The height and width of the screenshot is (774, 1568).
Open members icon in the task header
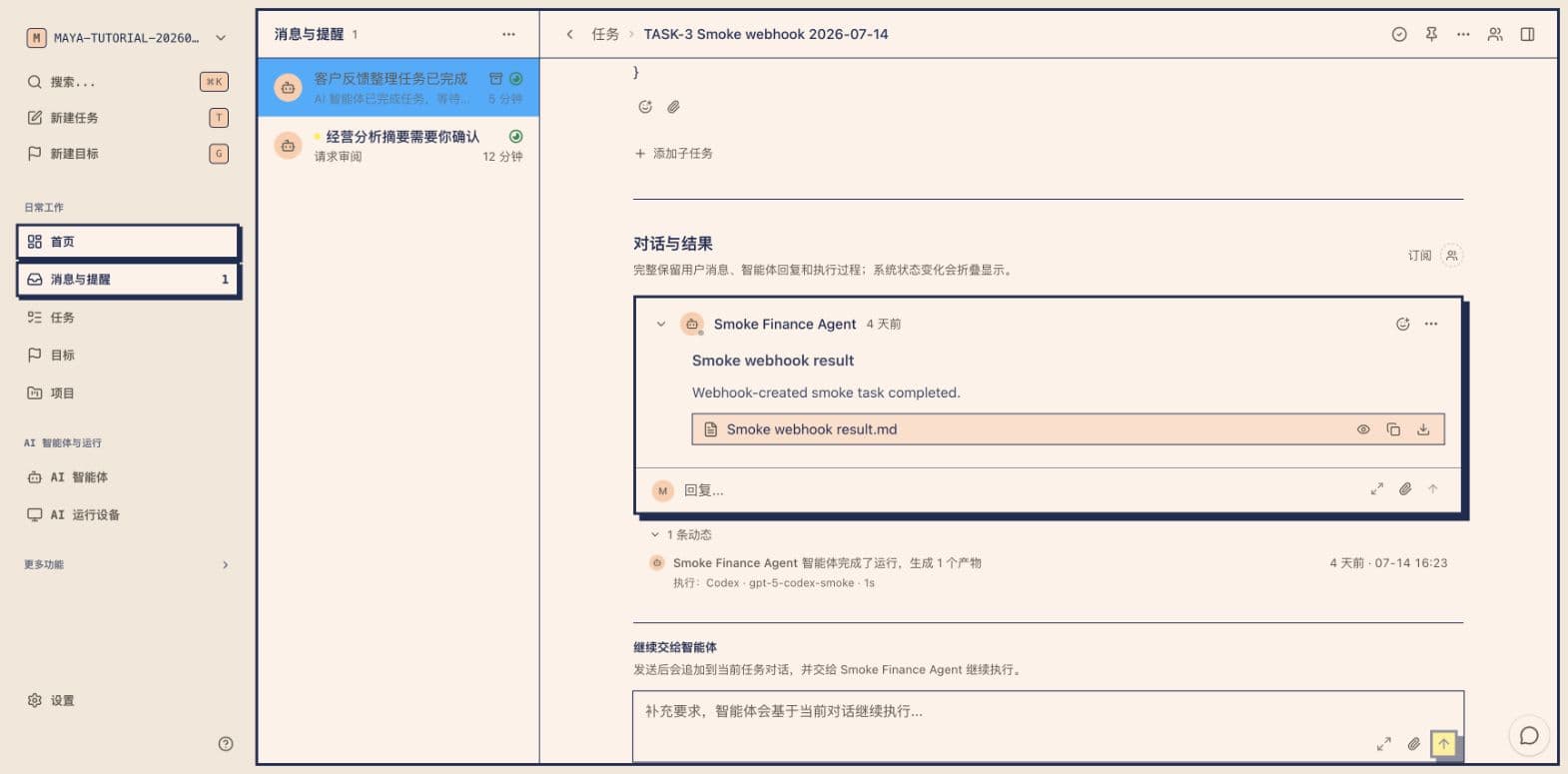pyautogui.click(x=1495, y=34)
